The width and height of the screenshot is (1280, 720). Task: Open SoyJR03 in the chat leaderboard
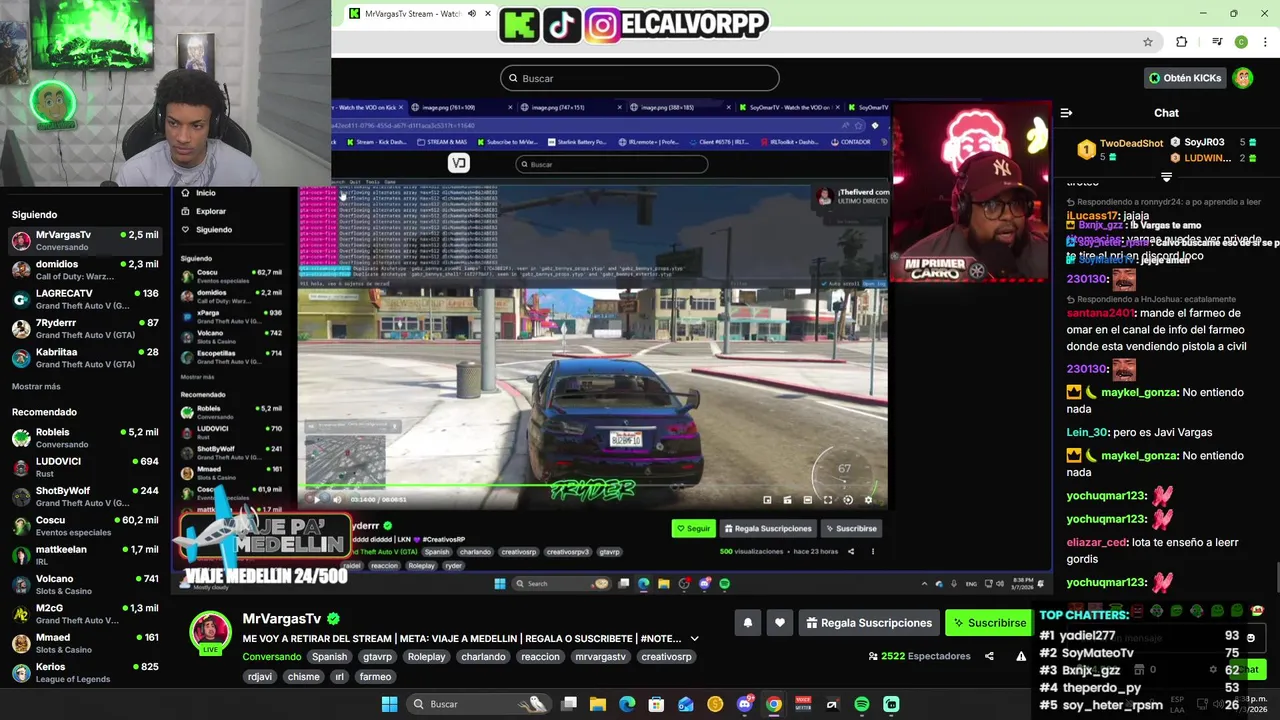point(1204,143)
